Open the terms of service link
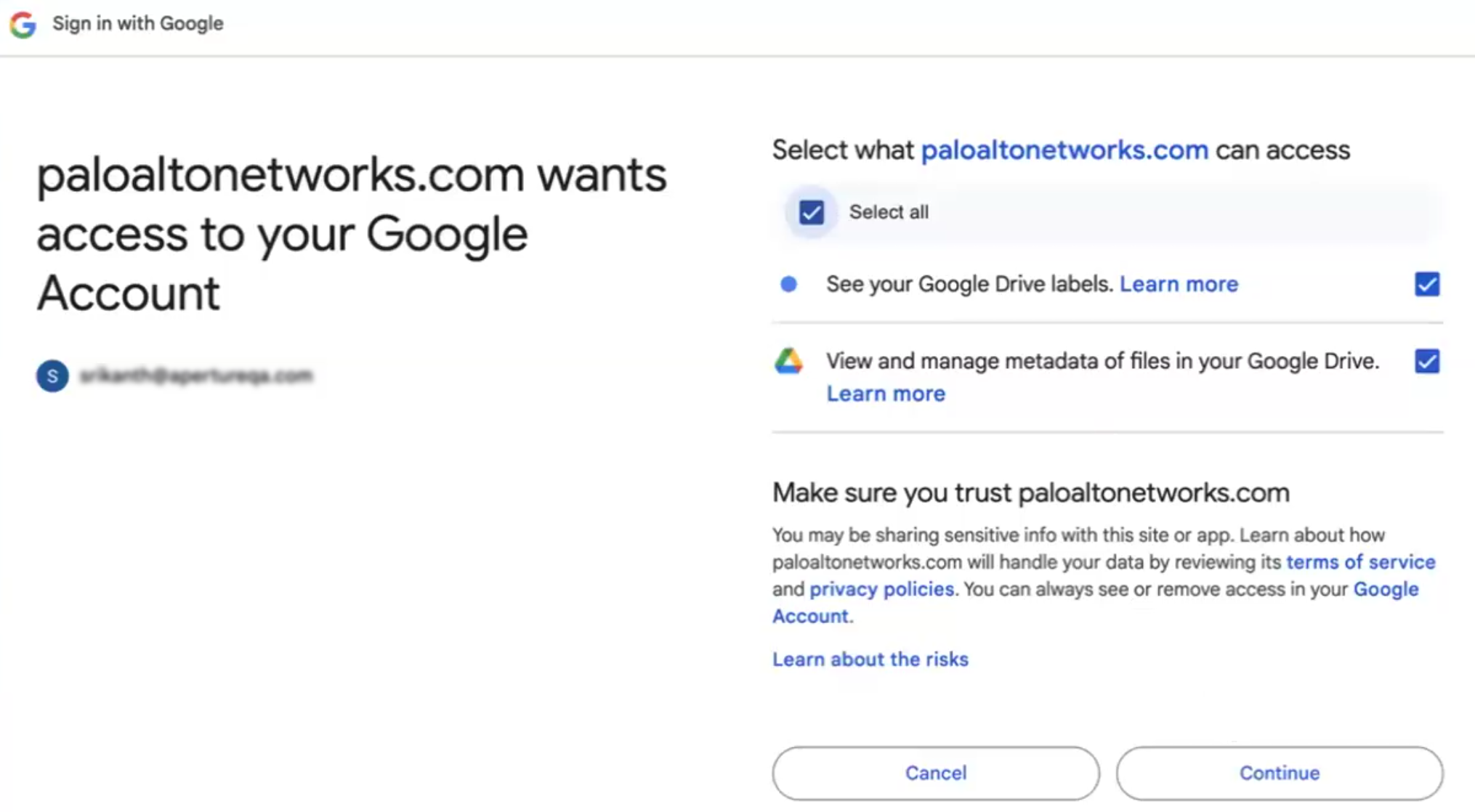 click(x=1360, y=562)
